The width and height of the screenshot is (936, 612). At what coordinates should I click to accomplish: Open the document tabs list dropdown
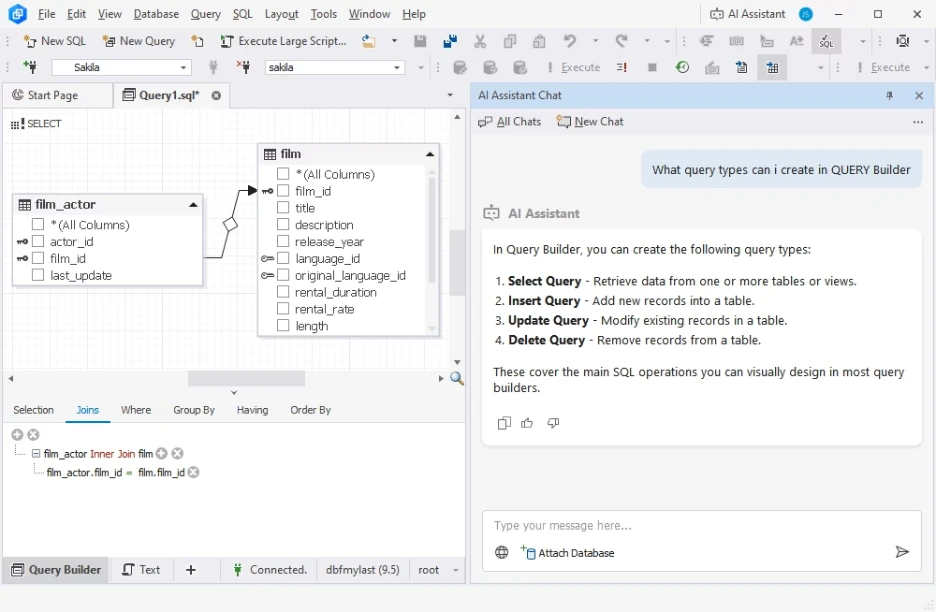(x=450, y=96)
